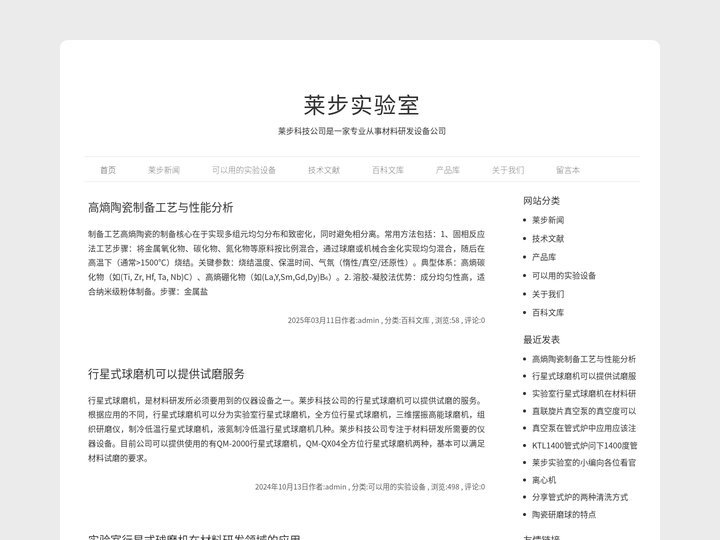Open 可以用的实验设备 in the navigation bar

click(244, 170)
